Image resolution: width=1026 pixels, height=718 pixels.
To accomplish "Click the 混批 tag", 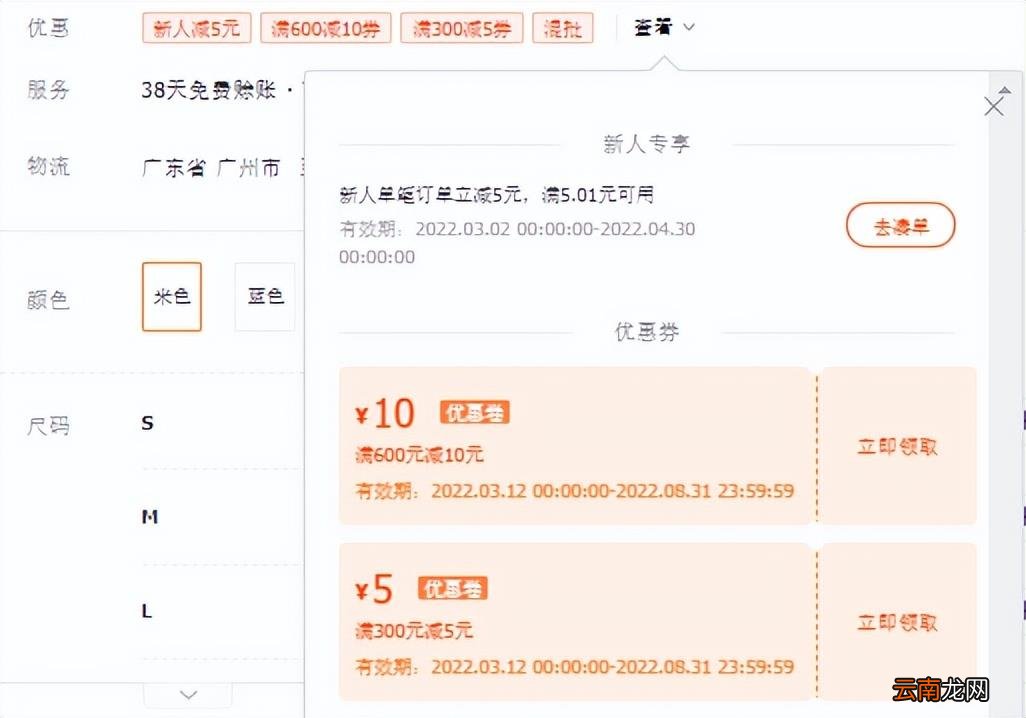I will 563,28.
